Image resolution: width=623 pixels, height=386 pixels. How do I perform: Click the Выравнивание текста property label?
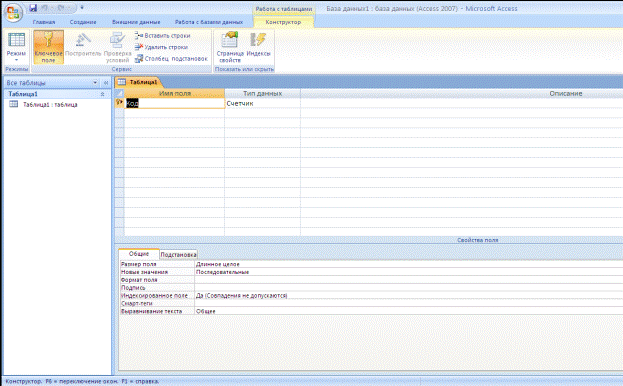tap(151, 311)
